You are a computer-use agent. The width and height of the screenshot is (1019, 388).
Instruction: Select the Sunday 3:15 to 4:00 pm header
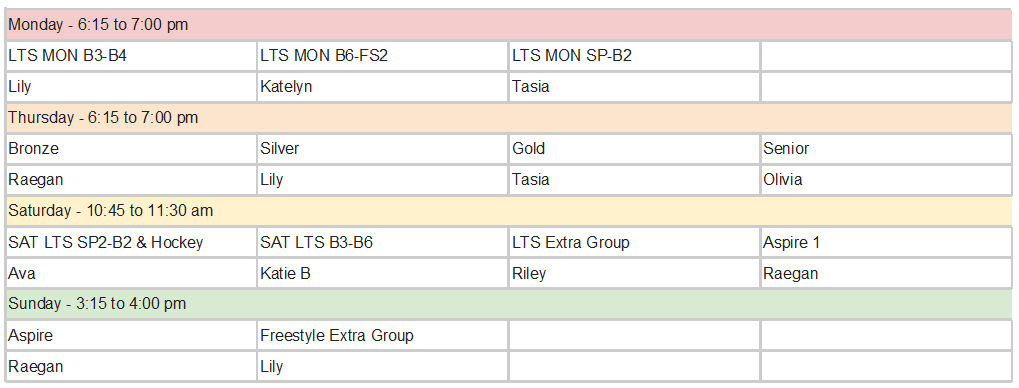pos(509,304)
